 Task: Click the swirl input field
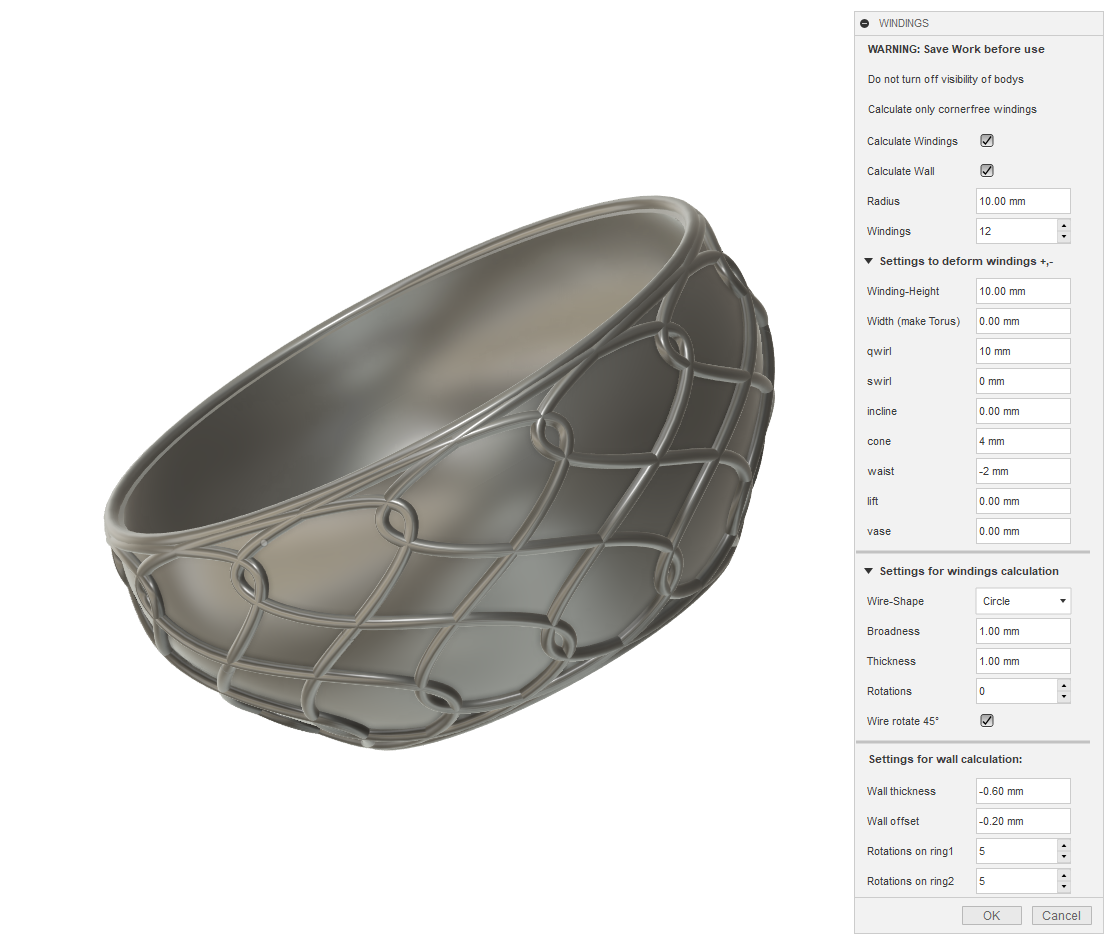tap(1023, 381)
